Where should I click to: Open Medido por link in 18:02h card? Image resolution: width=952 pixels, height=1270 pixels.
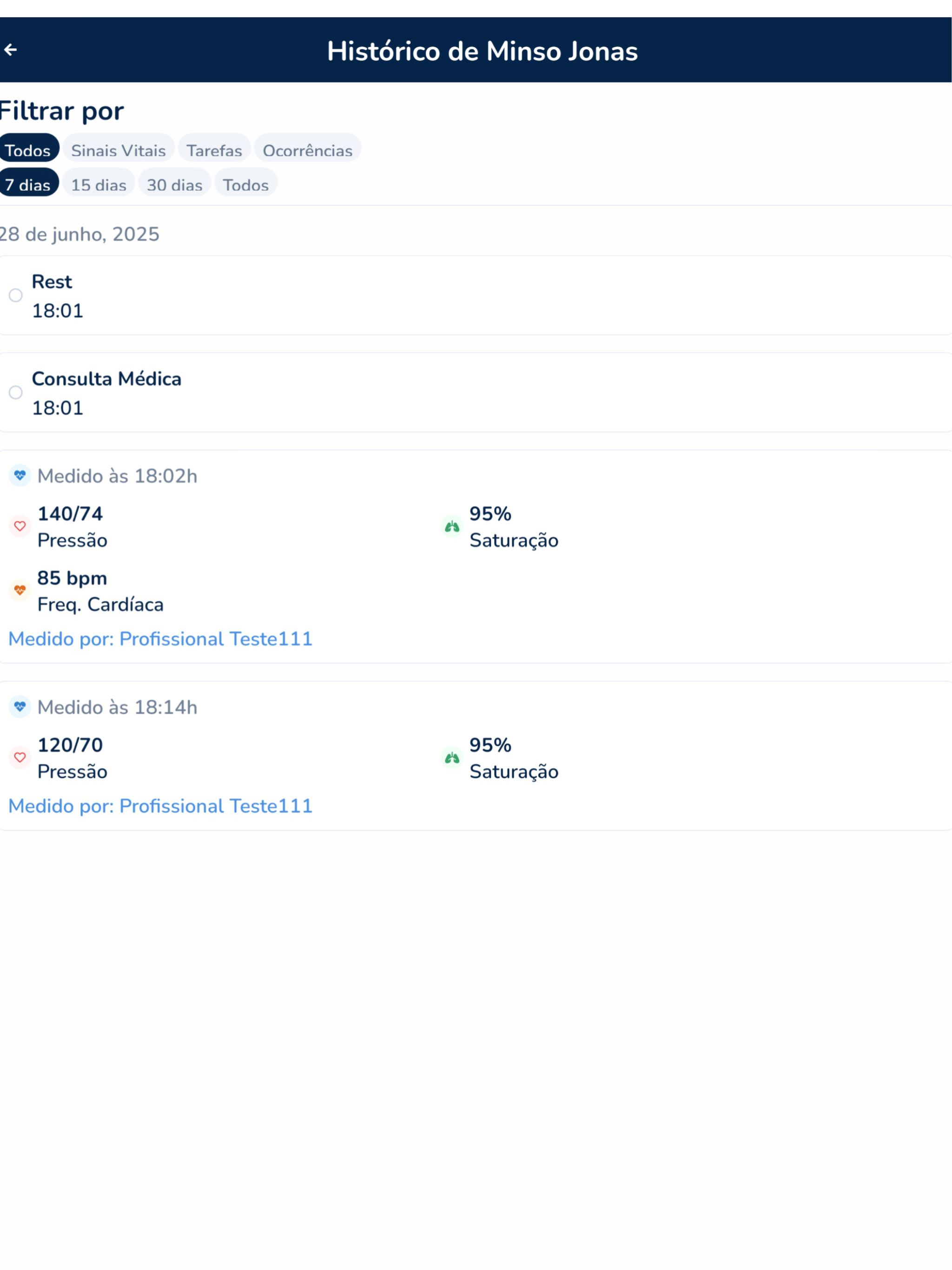[x=160, y=638]
